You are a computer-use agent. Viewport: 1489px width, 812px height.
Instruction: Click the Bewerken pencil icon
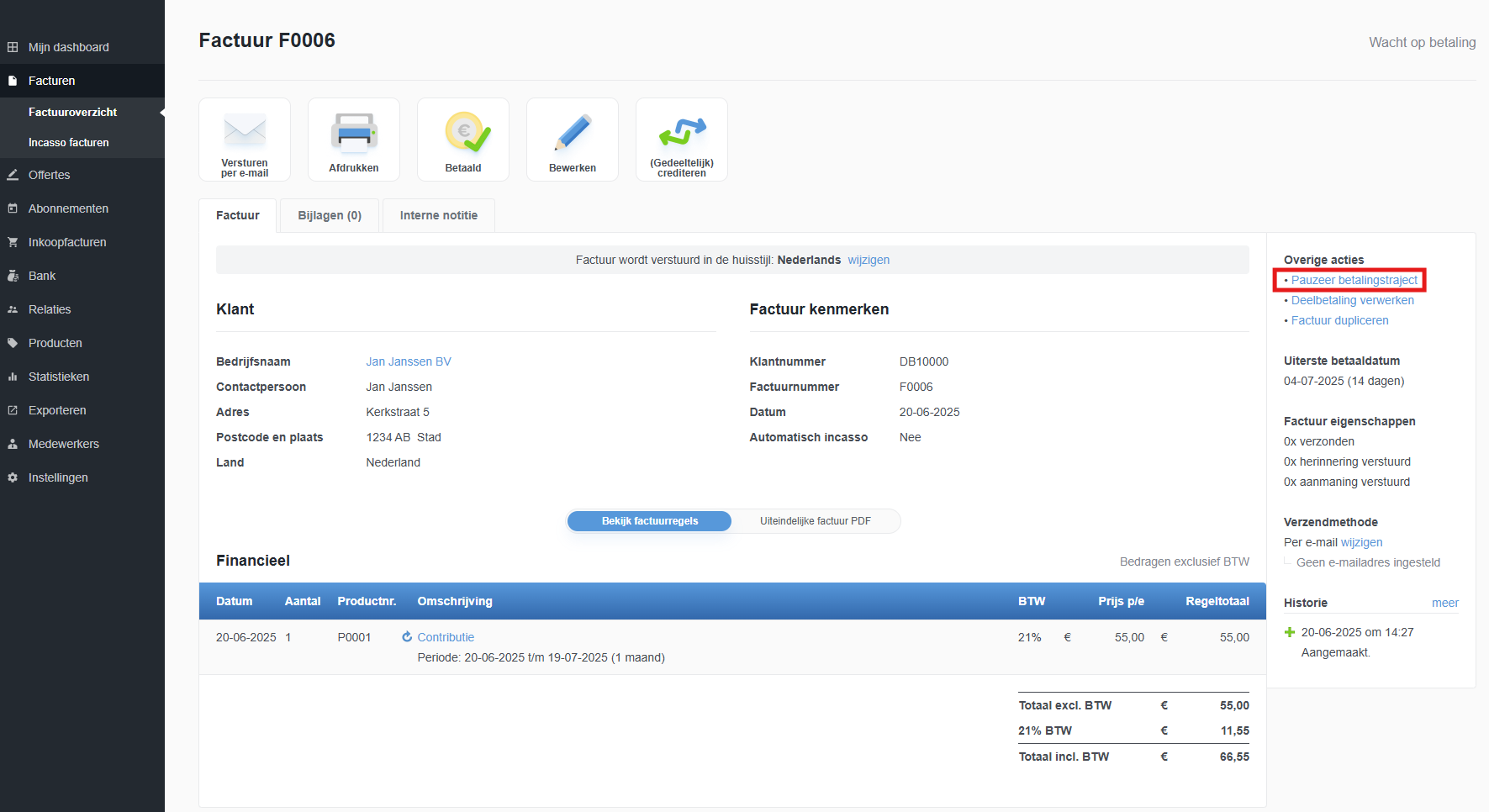click(573, 132)
